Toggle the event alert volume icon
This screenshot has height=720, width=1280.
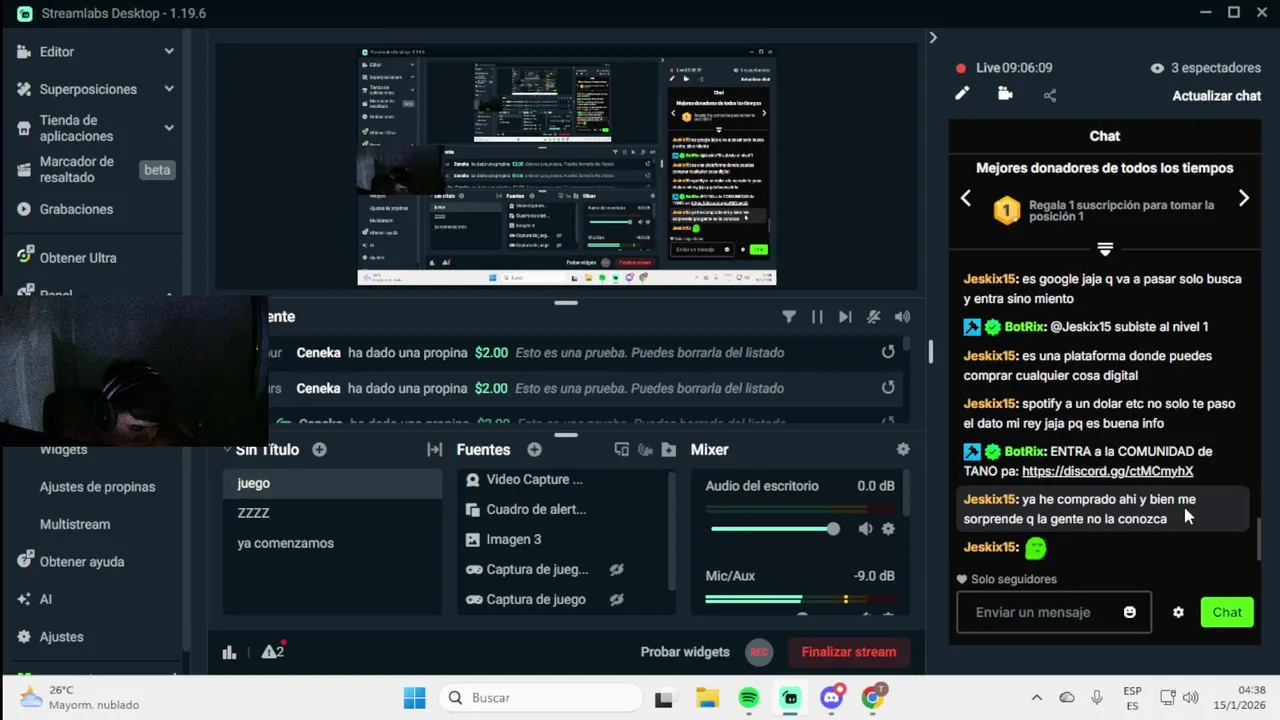902,317
